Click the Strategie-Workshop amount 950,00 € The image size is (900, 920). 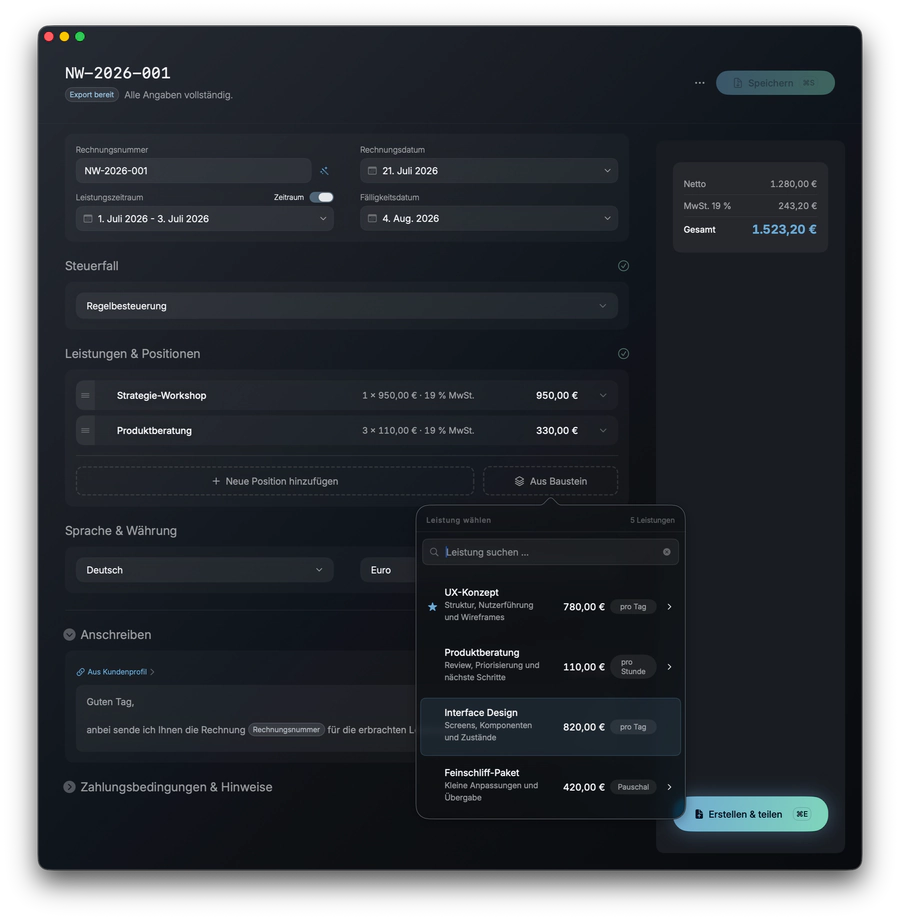point(556,395)
